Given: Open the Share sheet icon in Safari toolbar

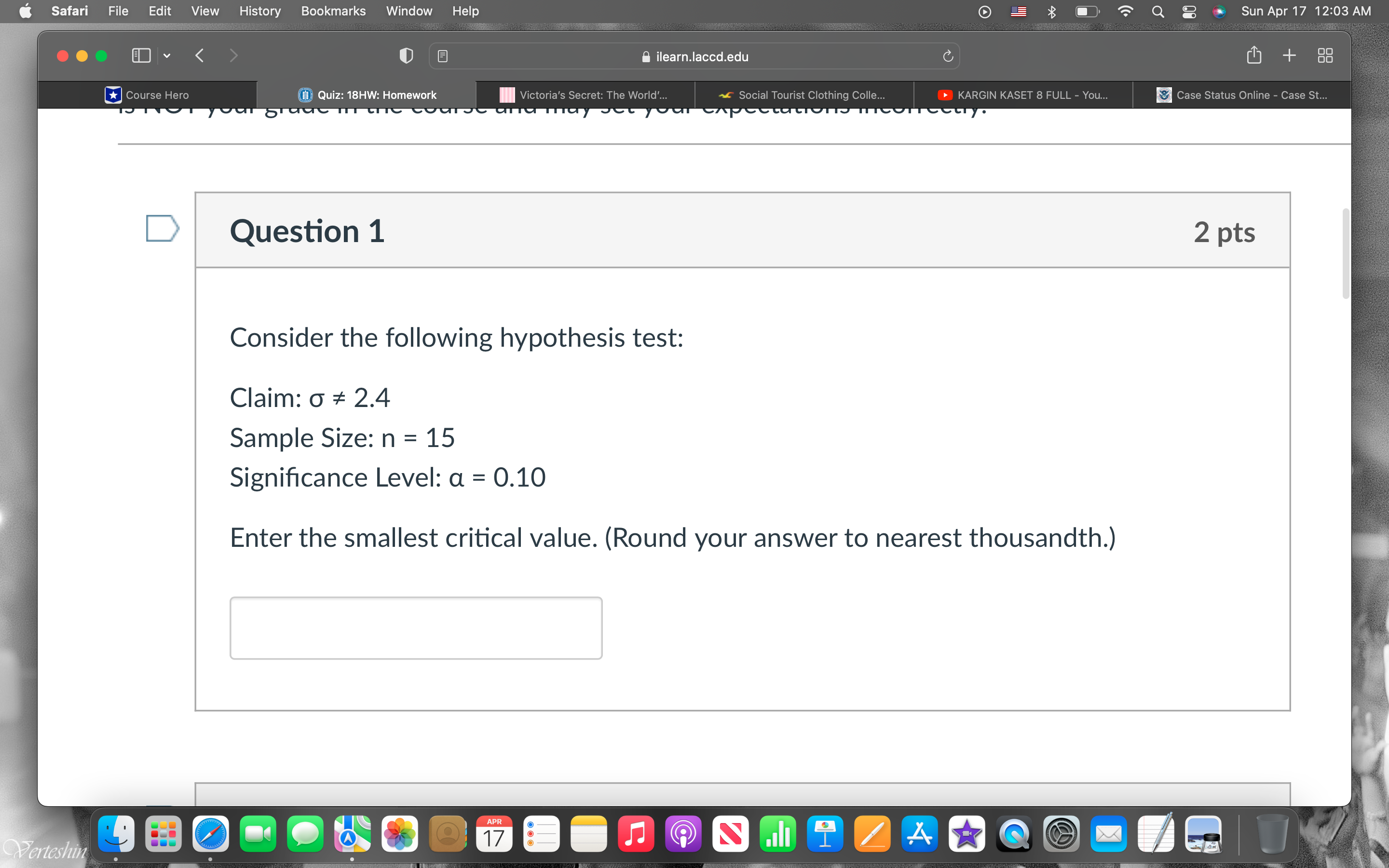Looking at the screenshot, I should pyautogui.click(x=1254, y=55).
